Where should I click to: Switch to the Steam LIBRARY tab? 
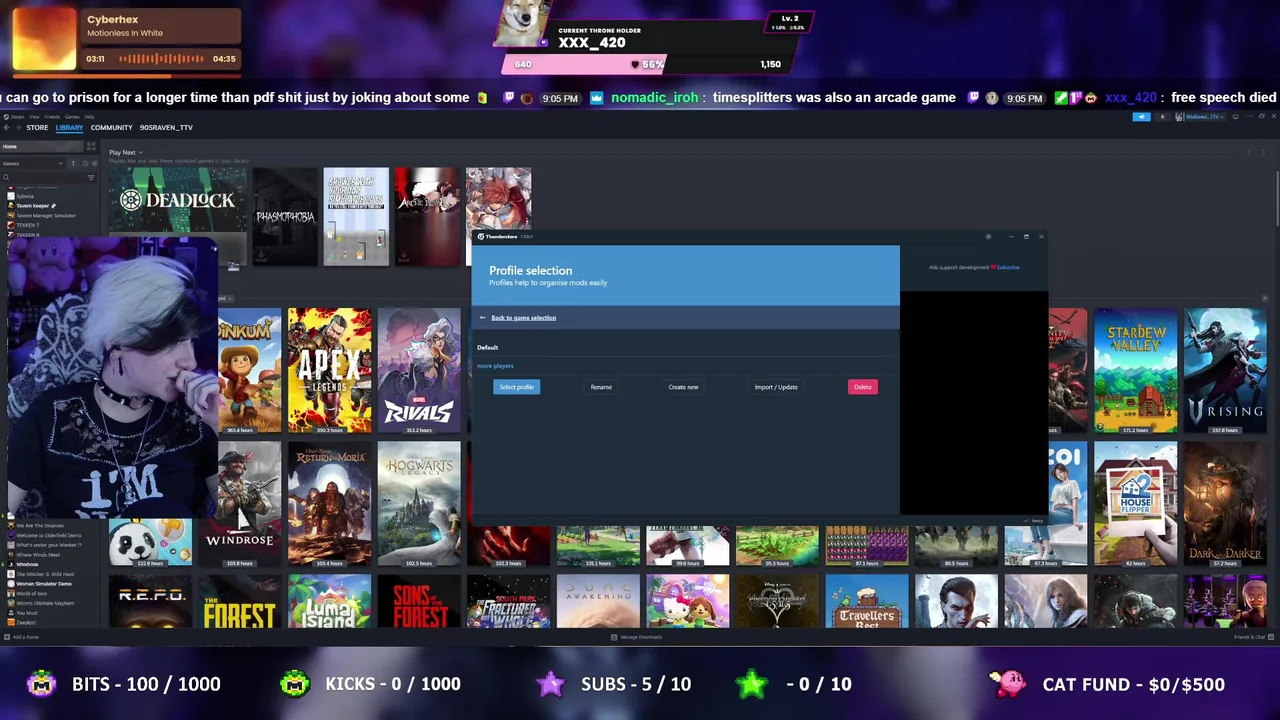69,128
